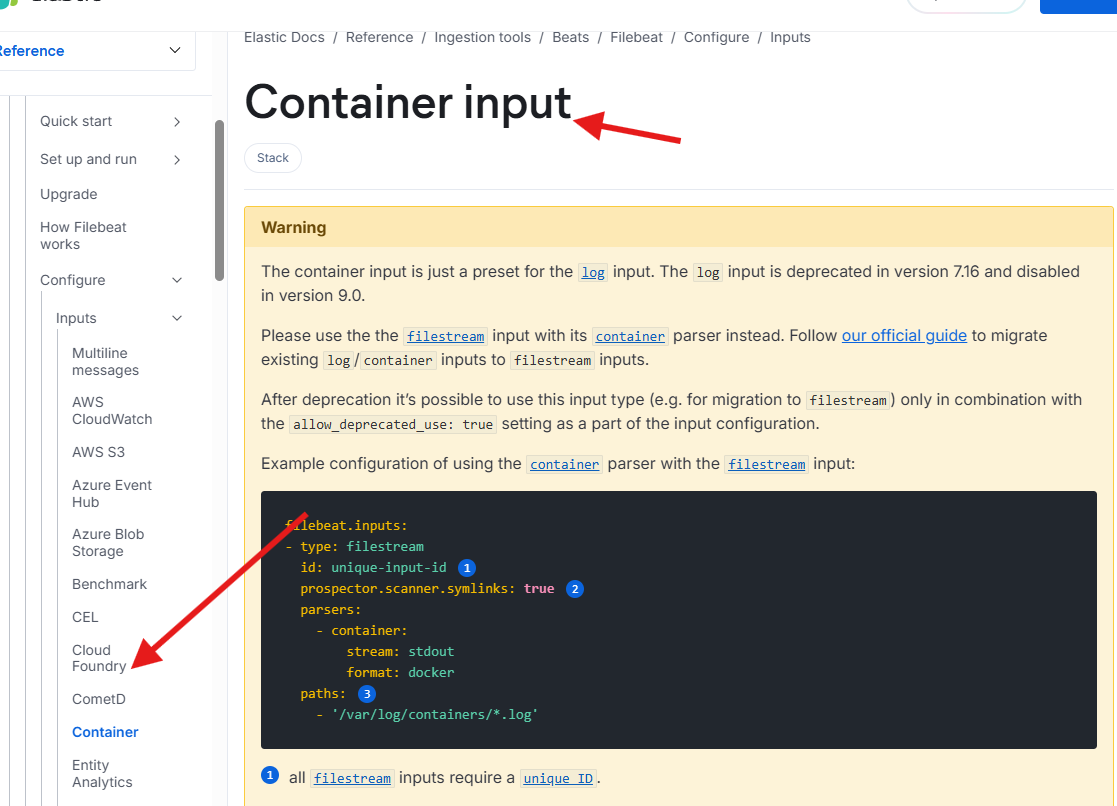Follow filestream link in second warning paragraph
Image resolution: width=1117 pixels, height=806 pixels.
point(445,336)
